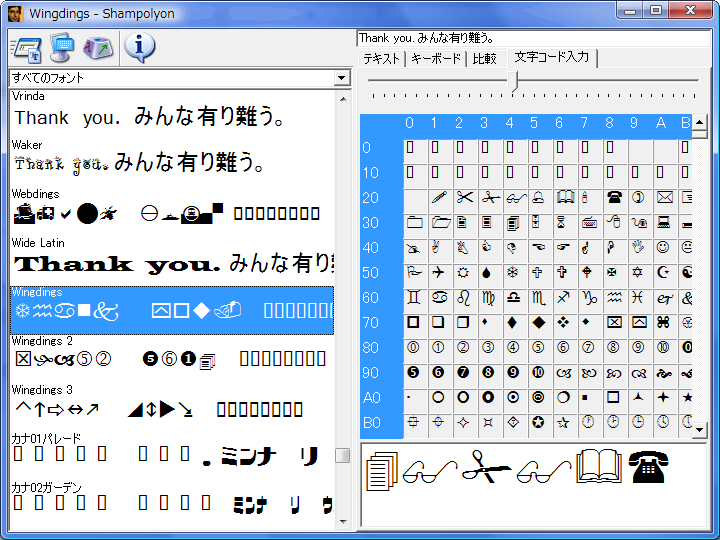Pick the open book glyph in row 20
Viewport: 720px width, 540px height.
point(565,198)
